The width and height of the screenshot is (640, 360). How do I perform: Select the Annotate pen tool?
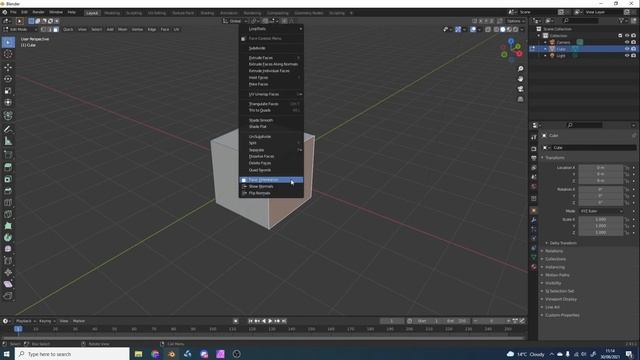point(8,129)
